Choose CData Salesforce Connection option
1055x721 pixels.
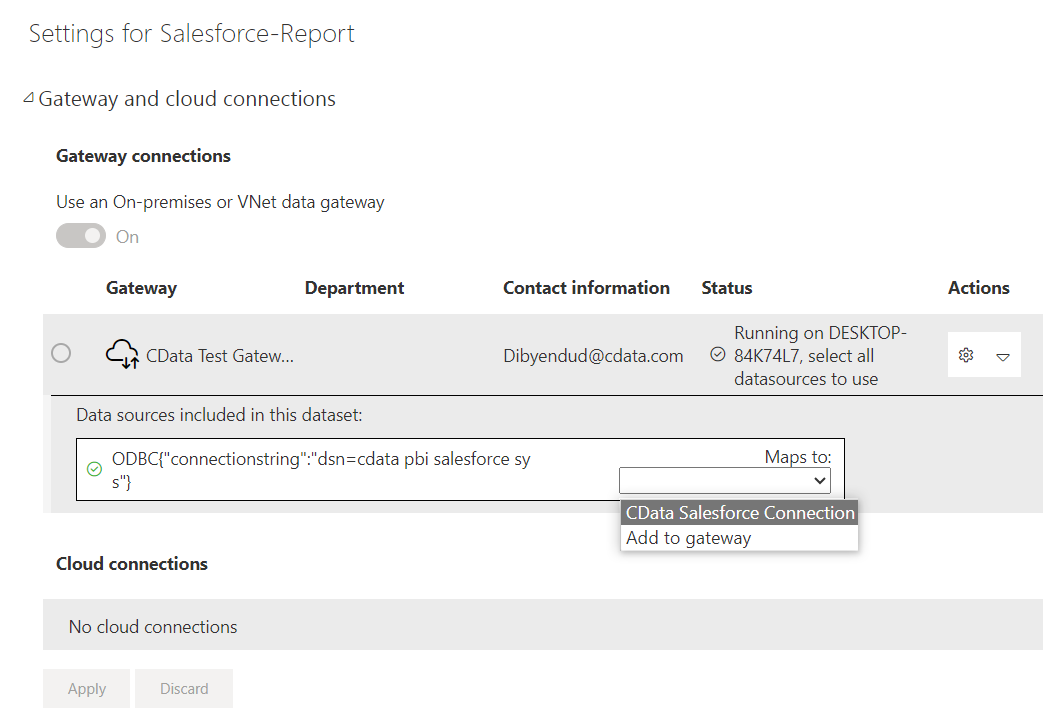coord(739,513)
